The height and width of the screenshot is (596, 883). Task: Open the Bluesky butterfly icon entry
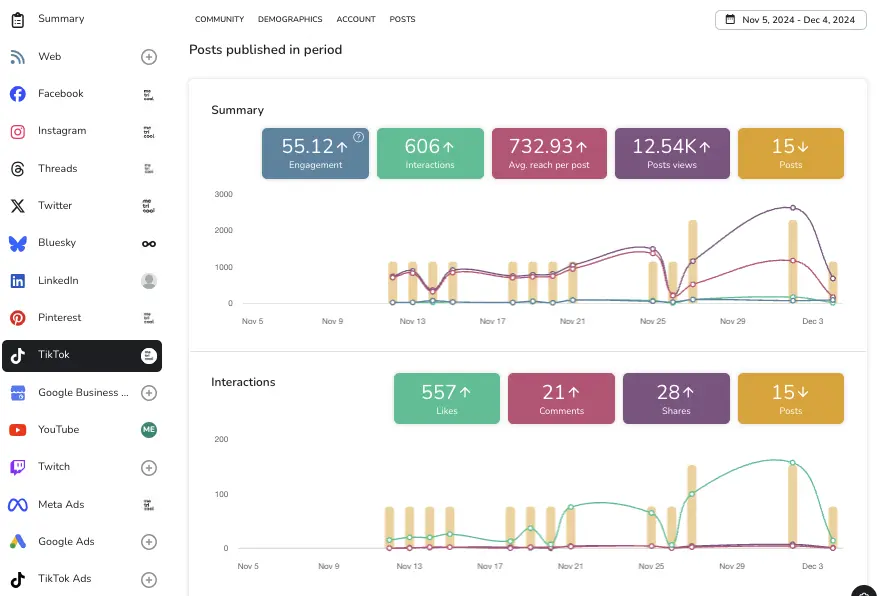tap(17, 243)
